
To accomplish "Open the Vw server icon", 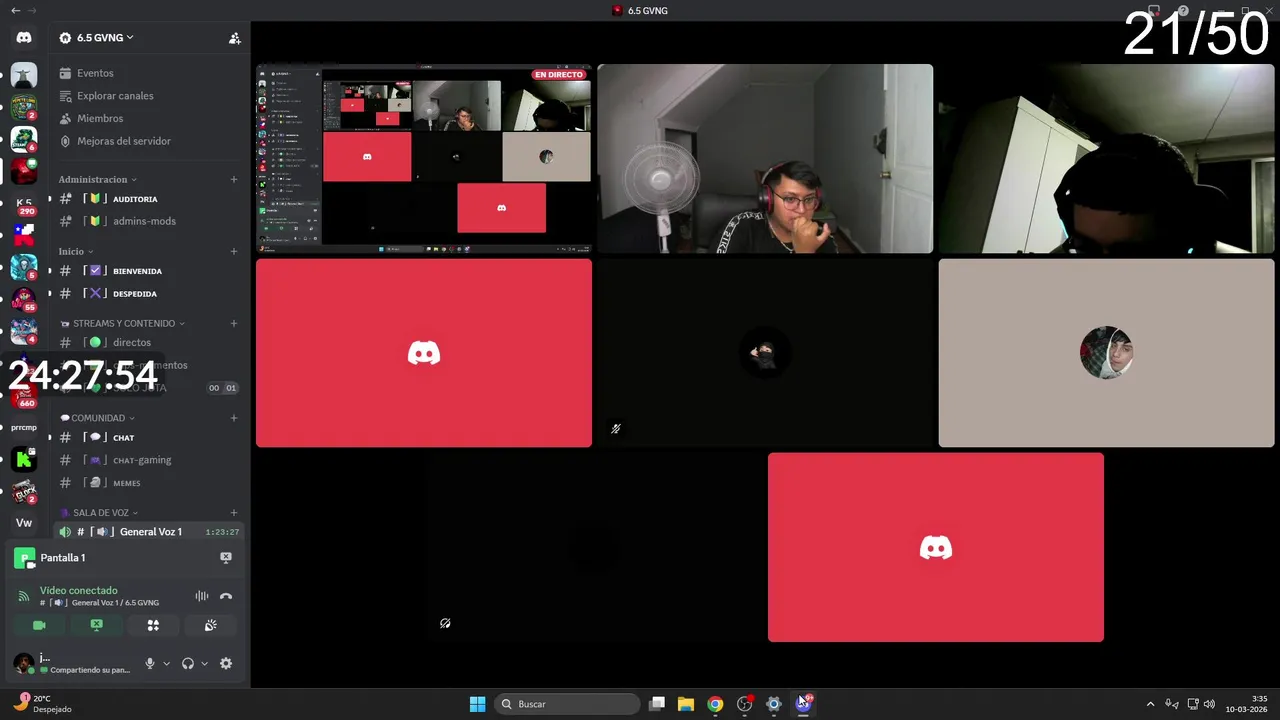I will coord(24,523).
